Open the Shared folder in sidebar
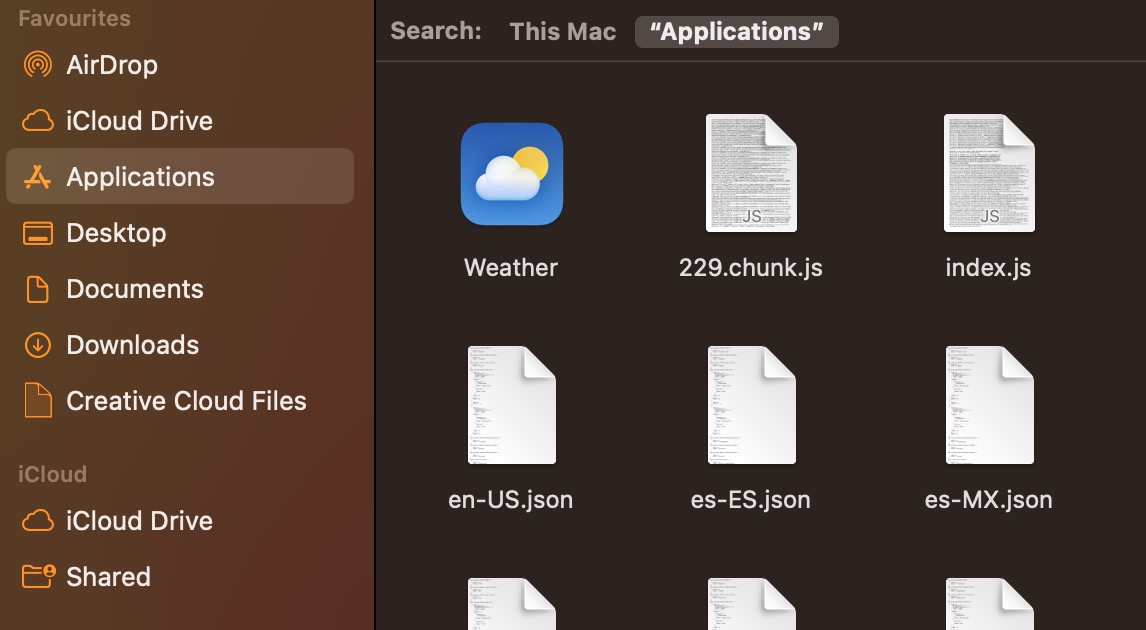The height and width of the screenshot is (630, 1146). pyautogui.click(x=108, y=577)
